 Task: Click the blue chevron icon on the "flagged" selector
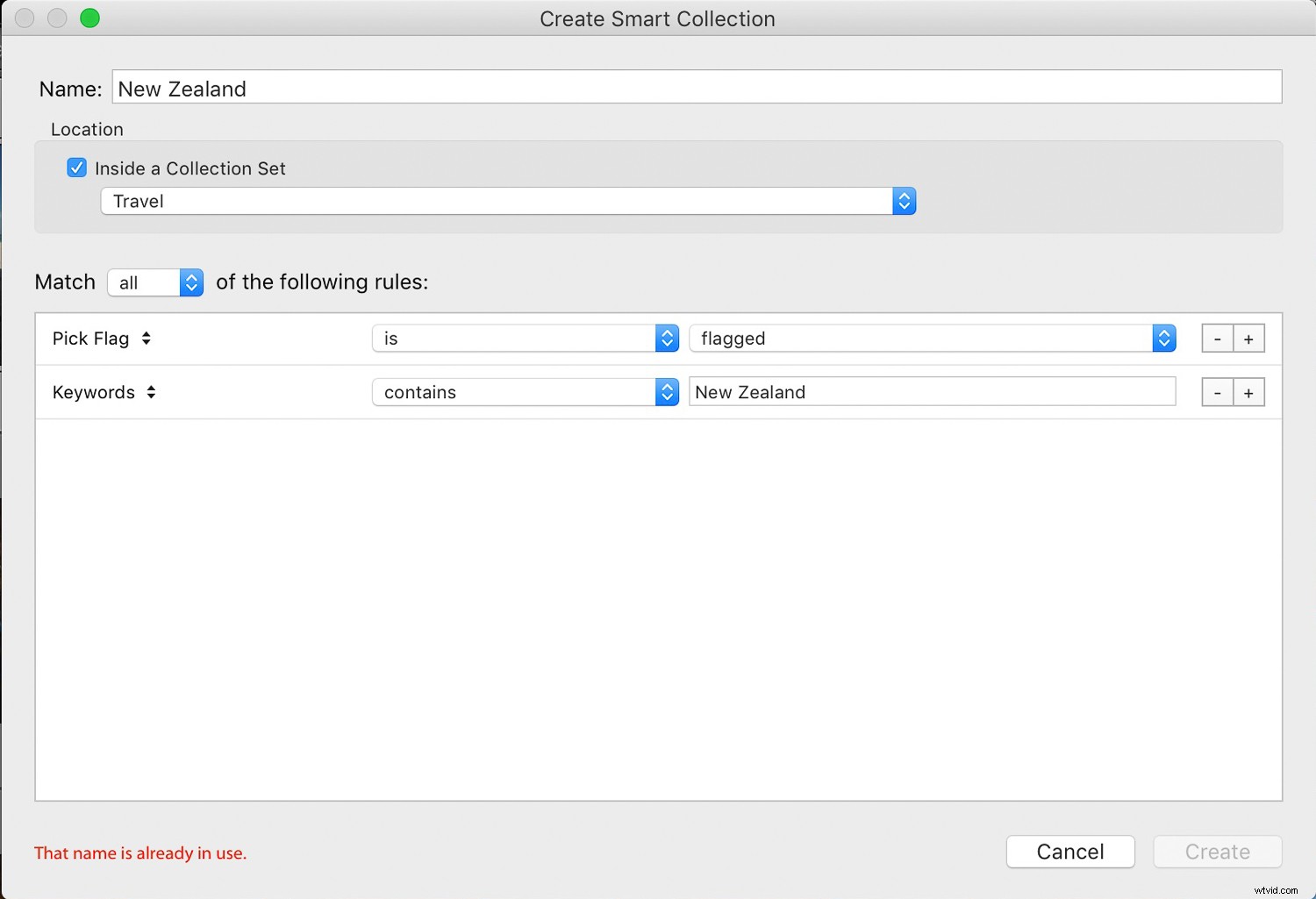1164,338
